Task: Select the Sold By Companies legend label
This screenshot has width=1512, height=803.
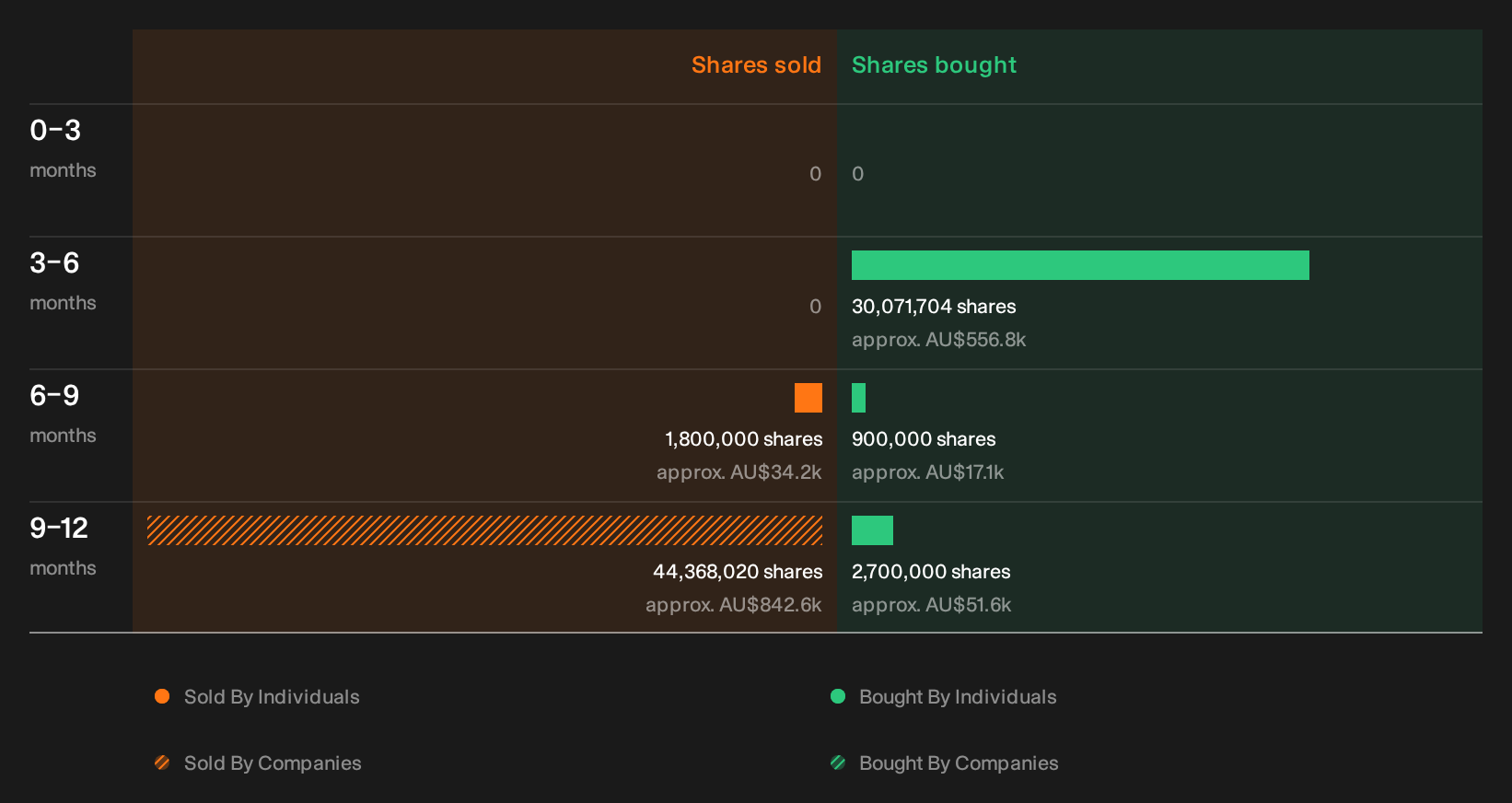Action: click(273, 763)
